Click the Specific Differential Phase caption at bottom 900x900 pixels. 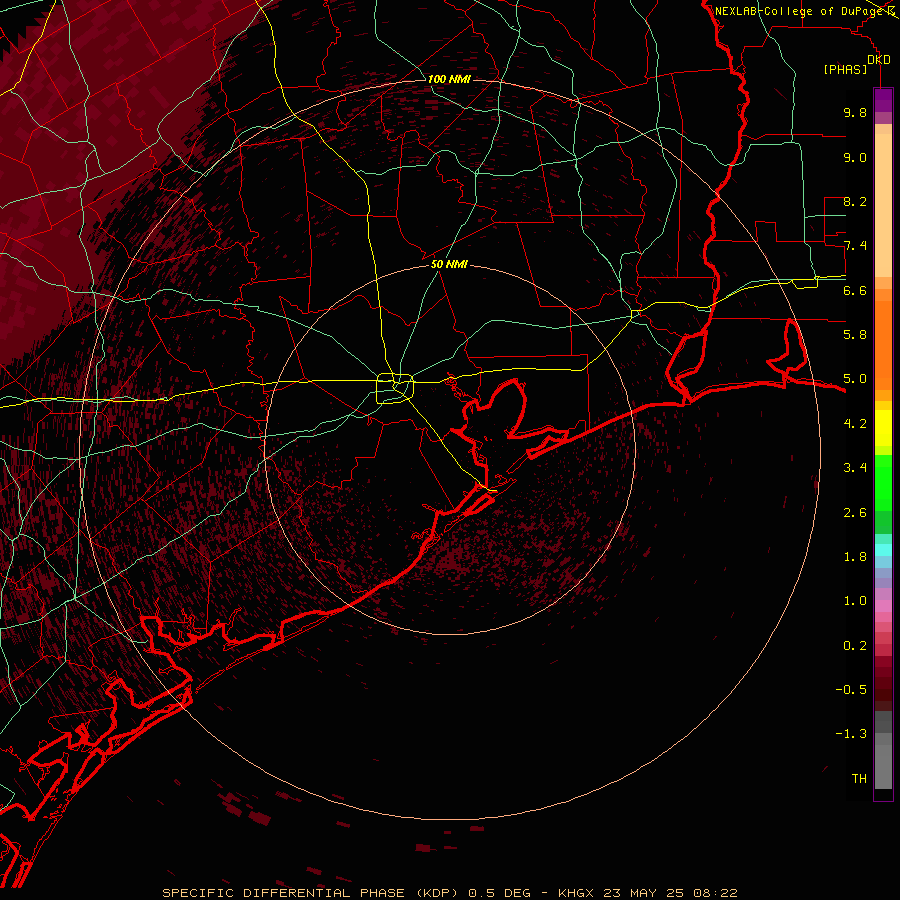pos(449,893)
